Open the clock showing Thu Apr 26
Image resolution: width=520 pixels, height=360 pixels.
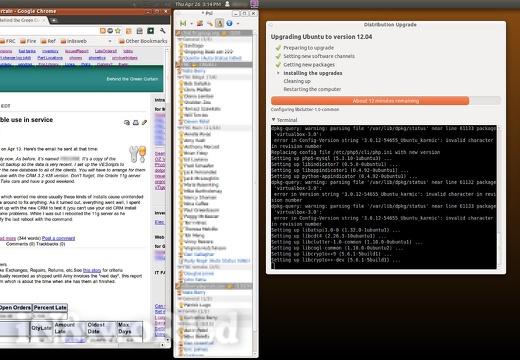click(198, 4)
